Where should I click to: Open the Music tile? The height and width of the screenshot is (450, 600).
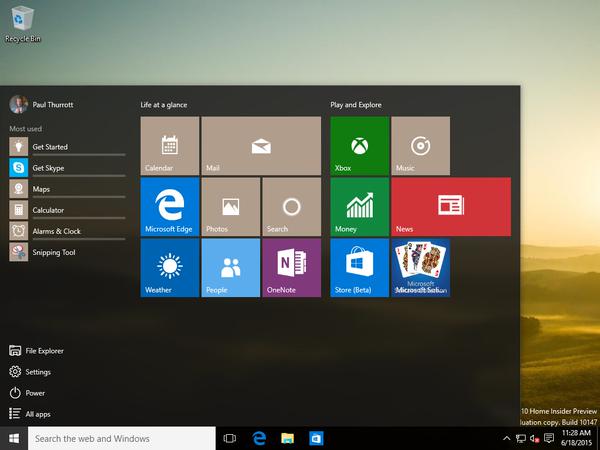point(420,146)
